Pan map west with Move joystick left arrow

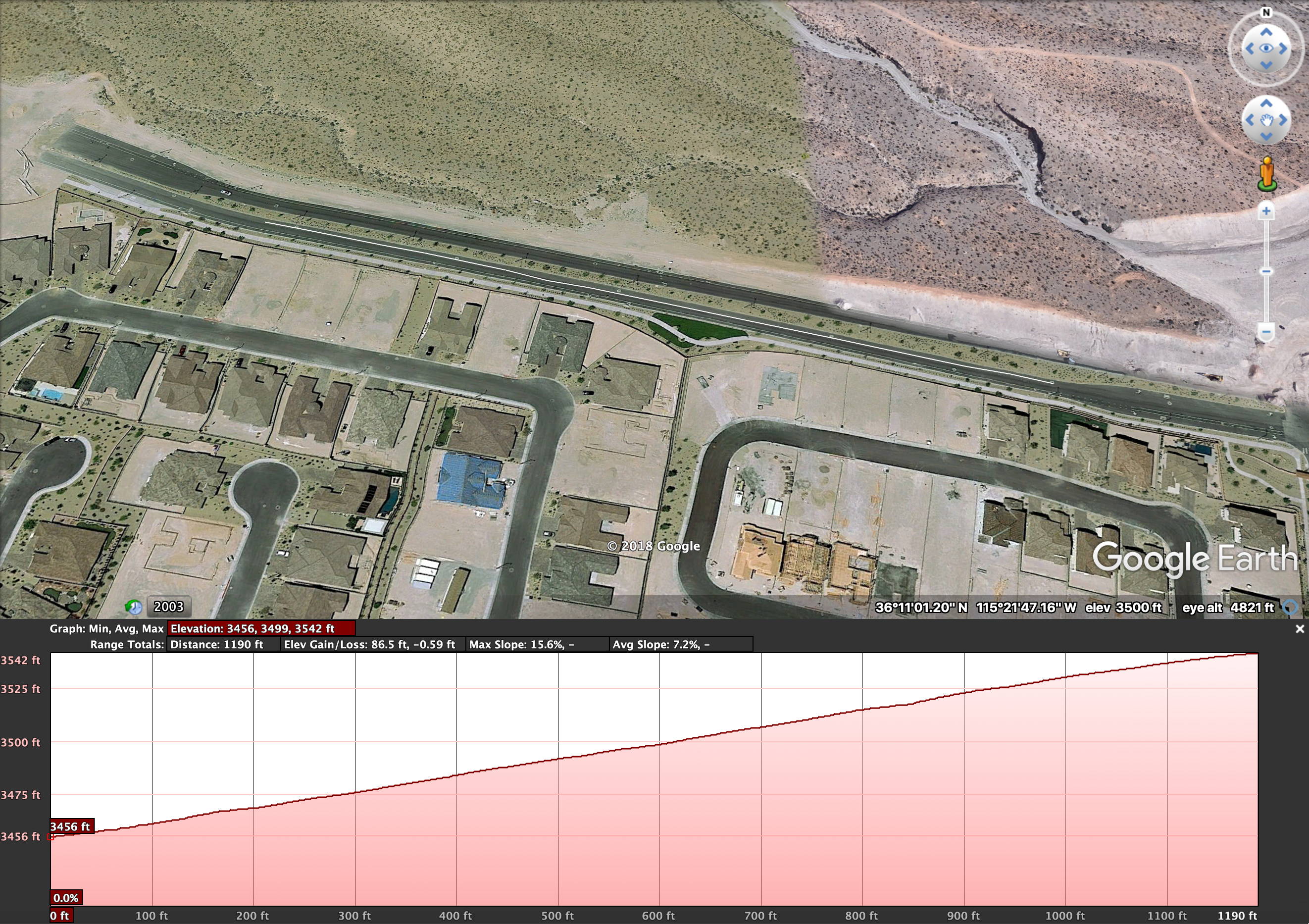pos(1250,120)
